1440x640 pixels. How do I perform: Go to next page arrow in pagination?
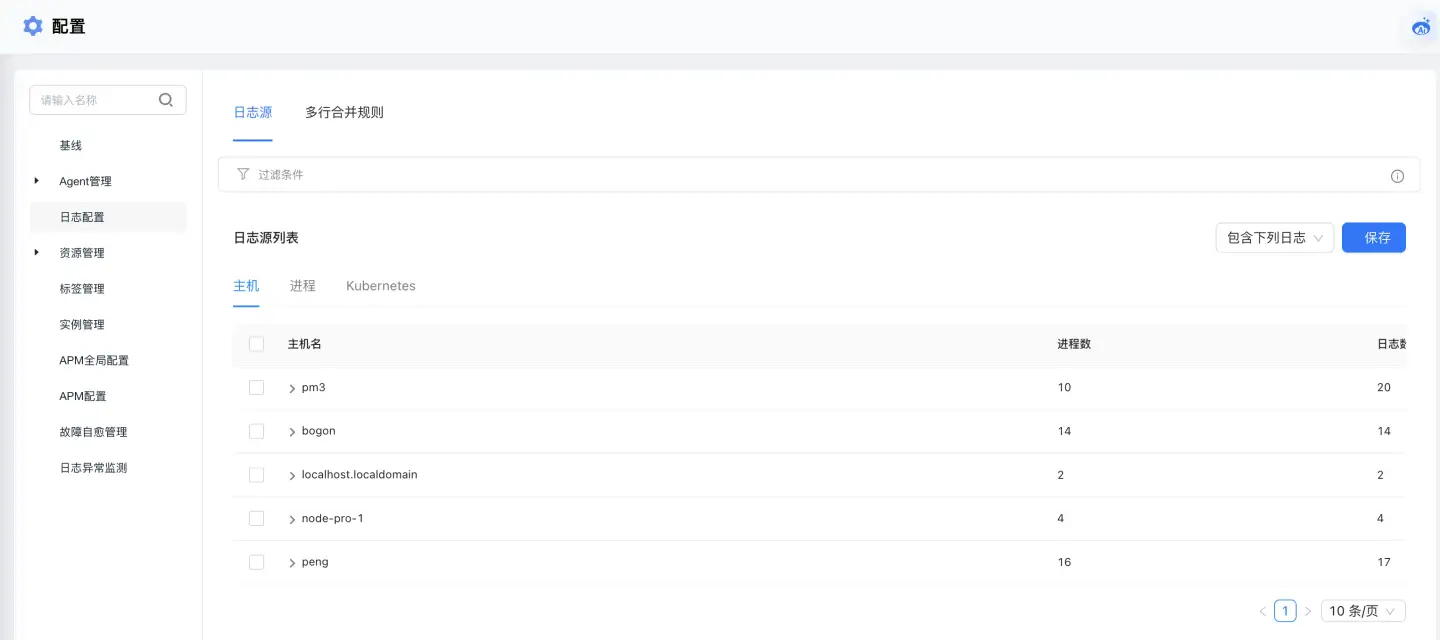pyautogui.click(x=1308, y=611)
